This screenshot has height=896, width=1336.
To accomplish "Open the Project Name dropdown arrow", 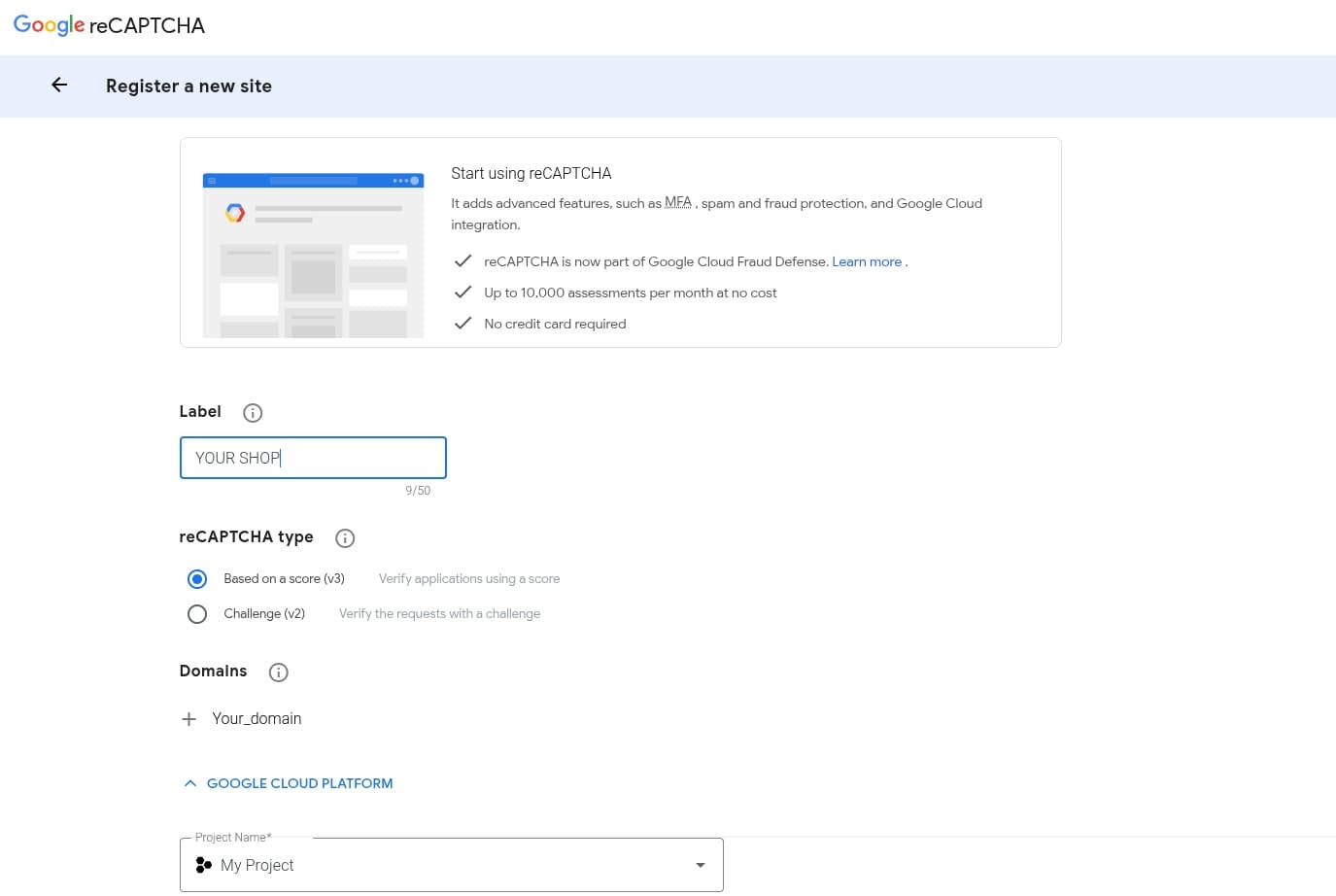I will [701, 865].
